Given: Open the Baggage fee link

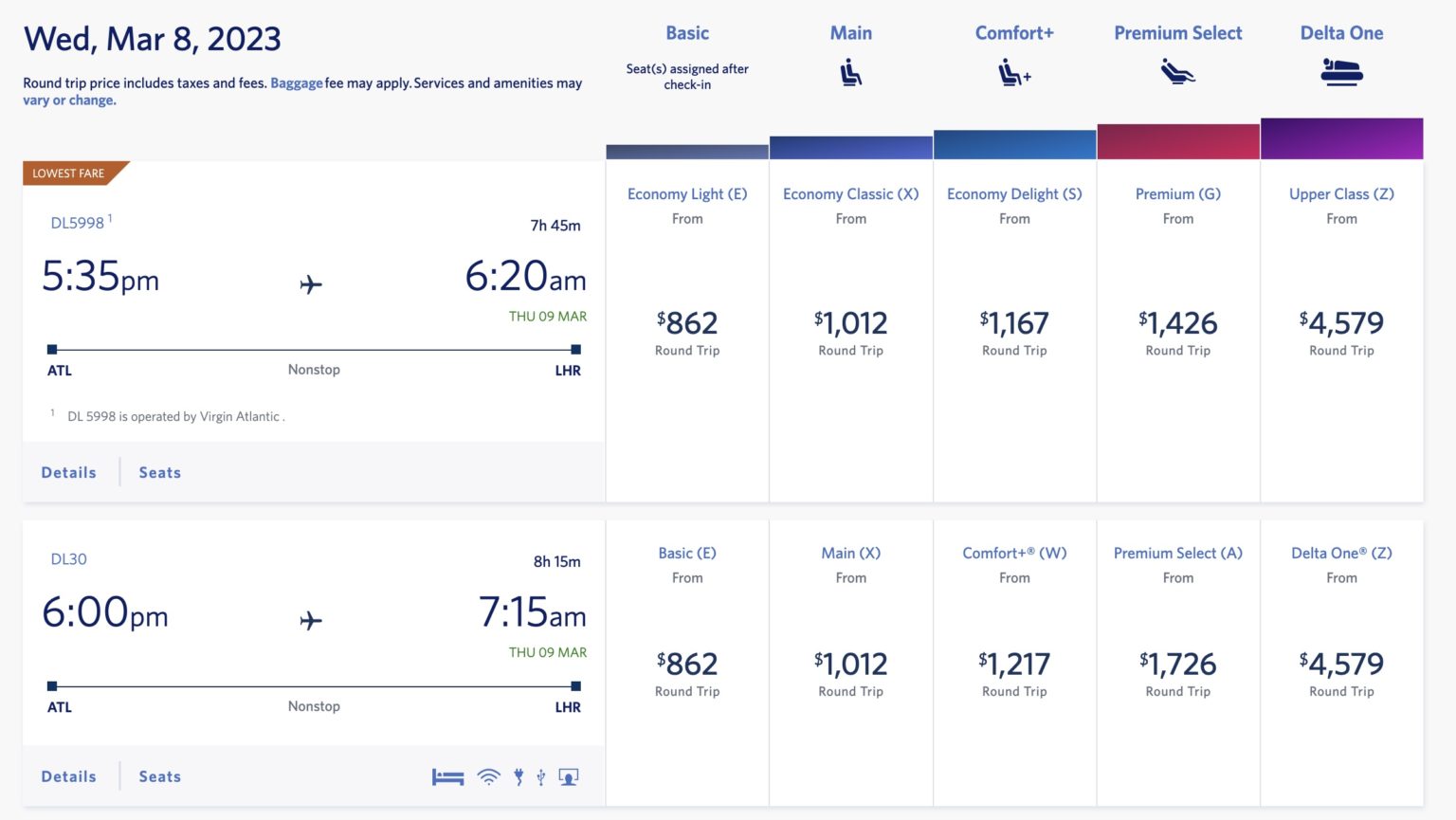Looking at the screenshot, I should click(297, 82).
